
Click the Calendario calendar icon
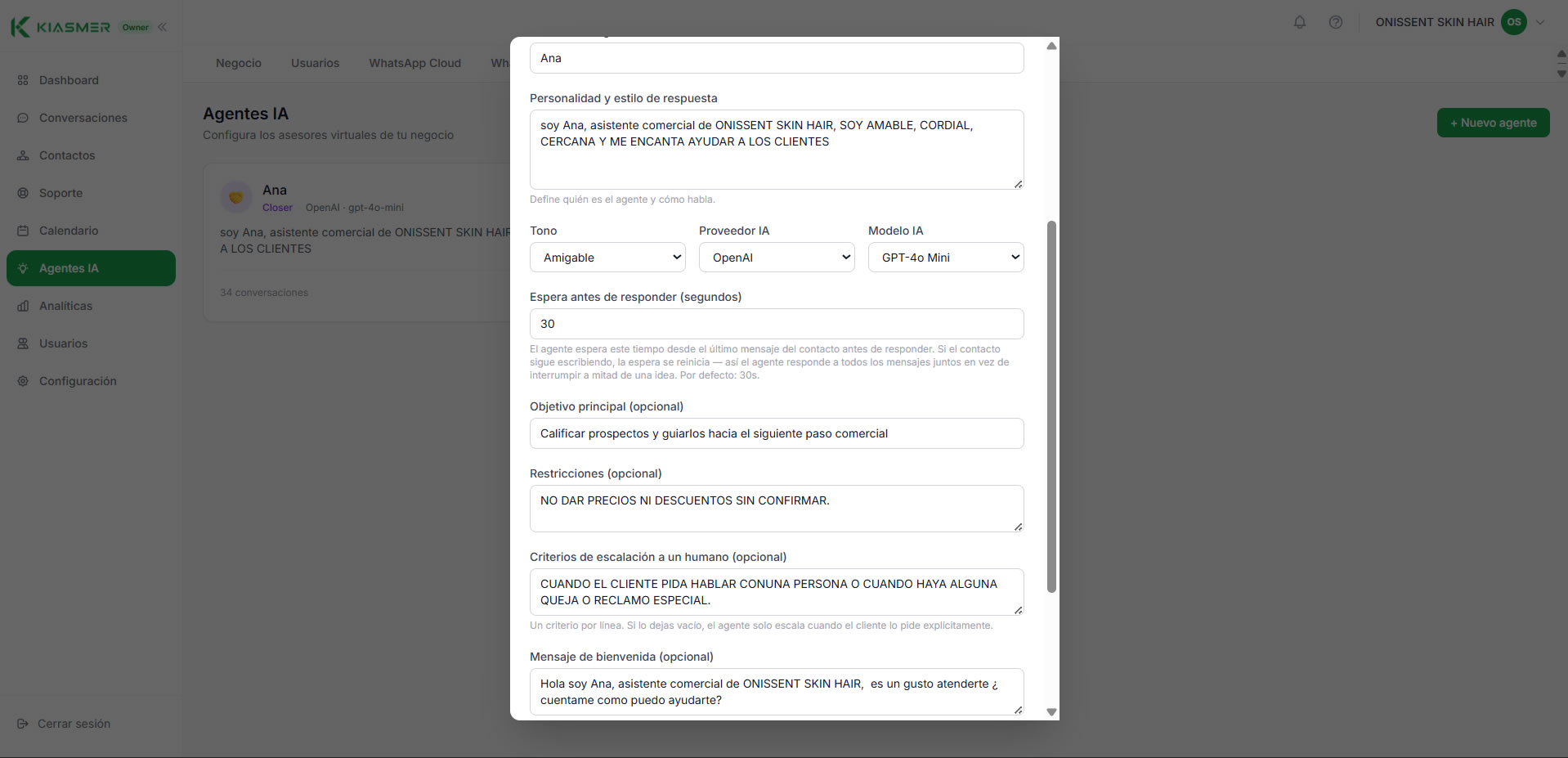point(23,231)
